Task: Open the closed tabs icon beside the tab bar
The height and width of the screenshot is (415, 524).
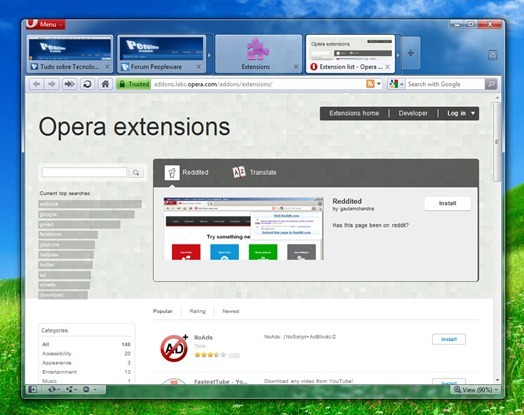Action: tap(493, 55)
